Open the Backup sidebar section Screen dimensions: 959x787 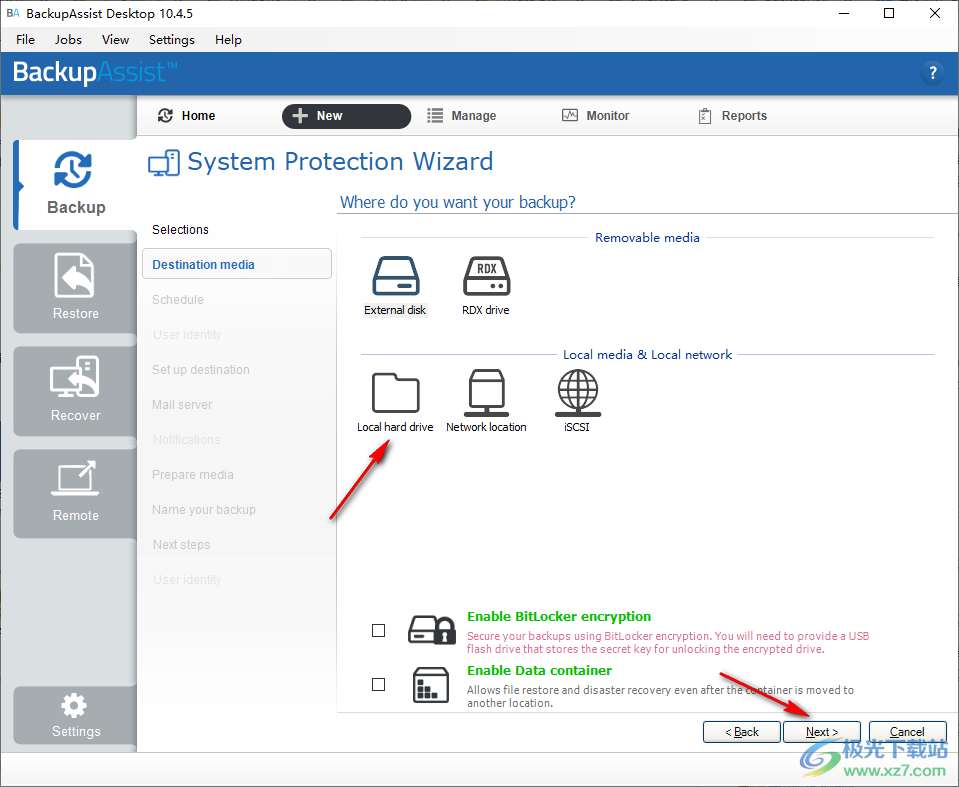click(76, 184)
